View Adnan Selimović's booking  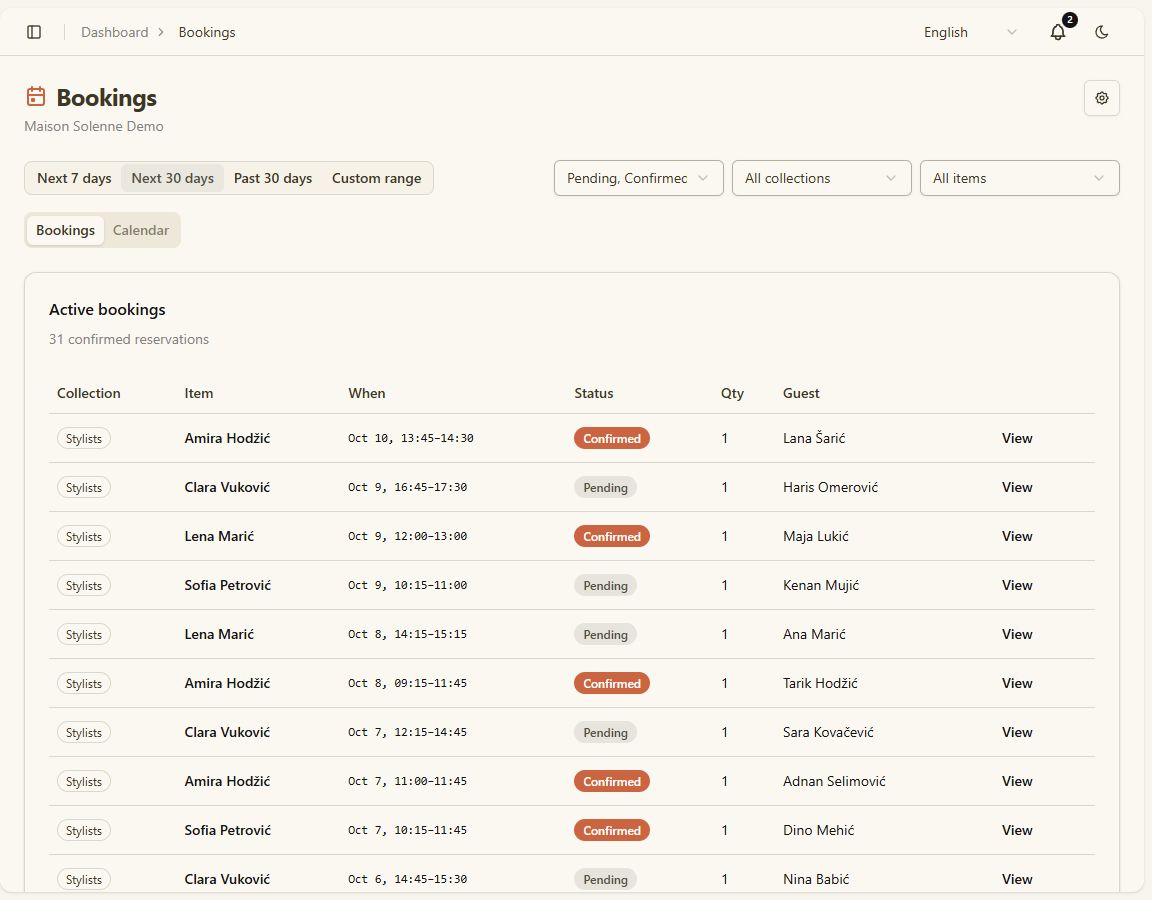tap(1017, 781)
